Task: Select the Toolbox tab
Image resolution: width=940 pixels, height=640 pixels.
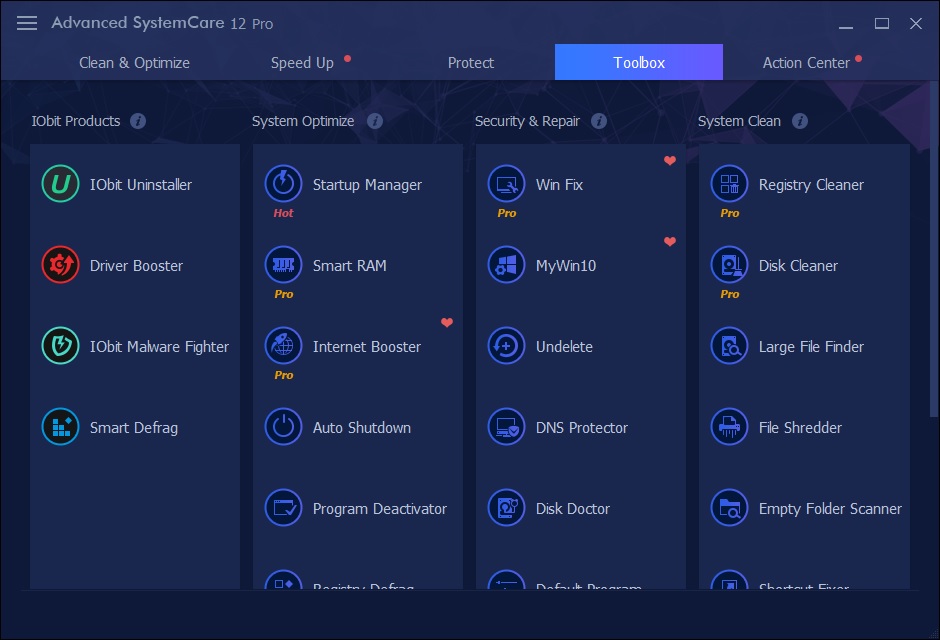Action: point(638,62)
